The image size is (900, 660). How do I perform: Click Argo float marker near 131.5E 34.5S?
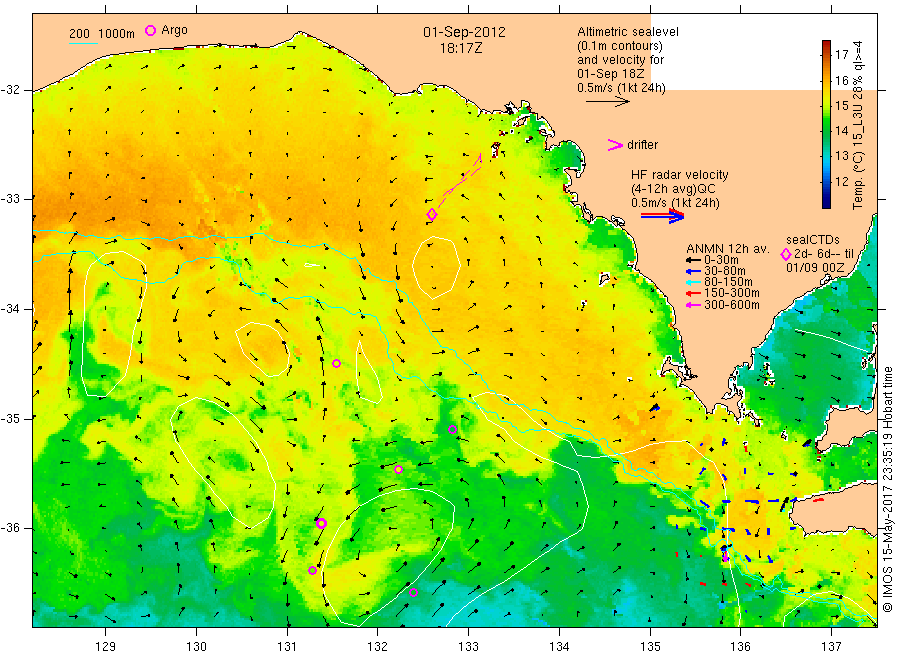point(336,363)
